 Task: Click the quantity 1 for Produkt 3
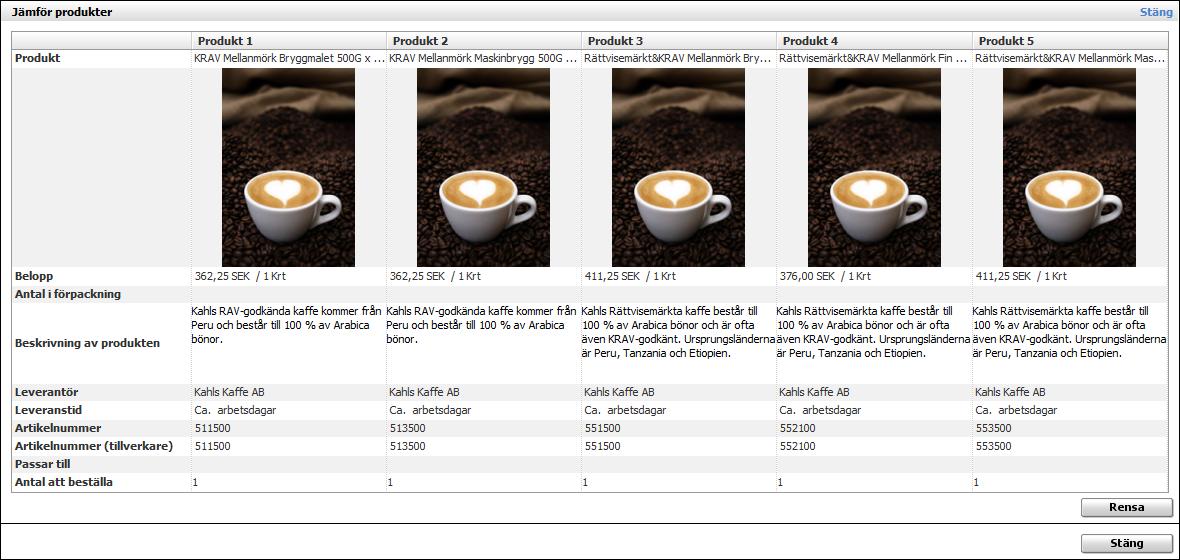585,482
